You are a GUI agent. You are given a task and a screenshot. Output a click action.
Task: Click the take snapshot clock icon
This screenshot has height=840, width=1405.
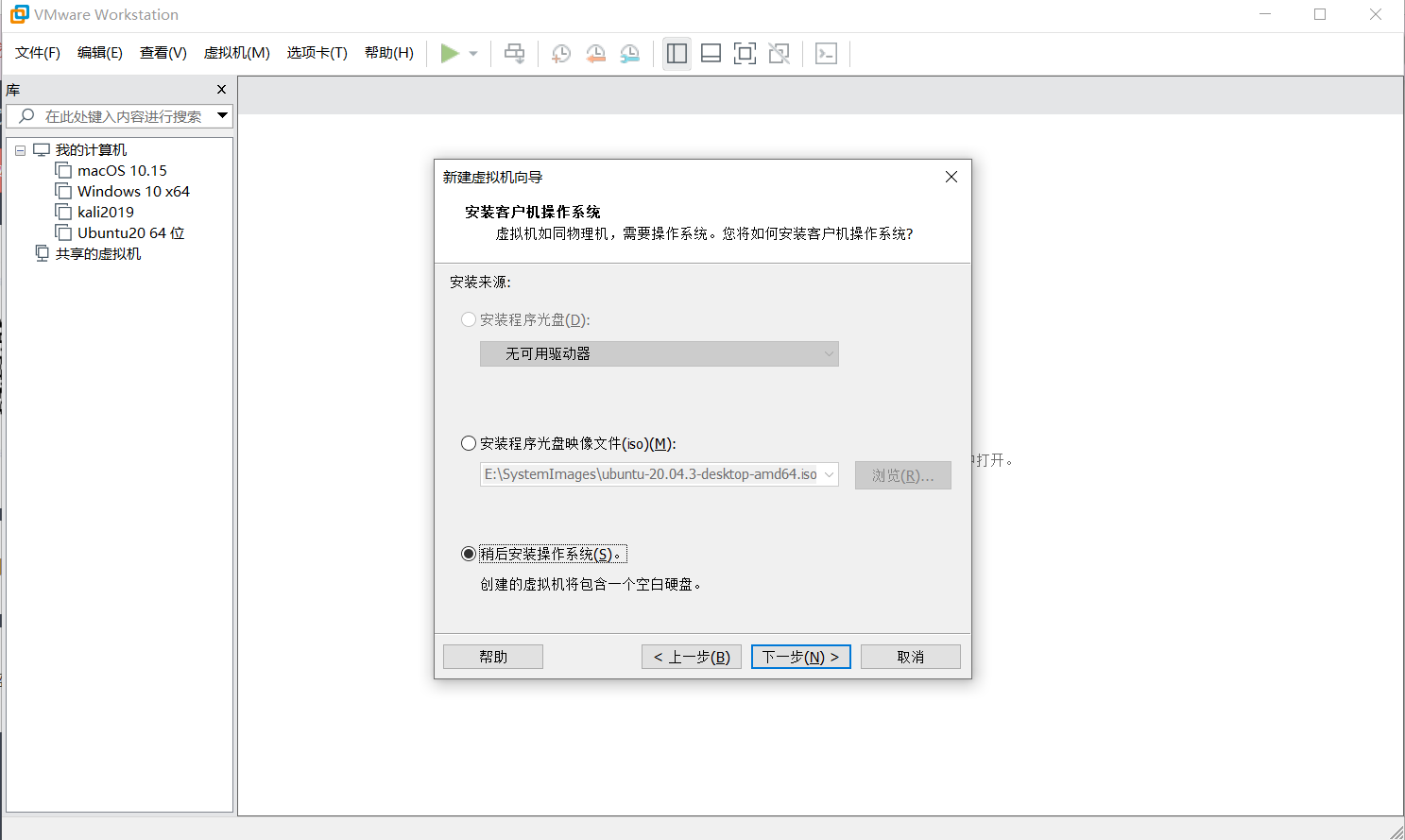(561, 54)
